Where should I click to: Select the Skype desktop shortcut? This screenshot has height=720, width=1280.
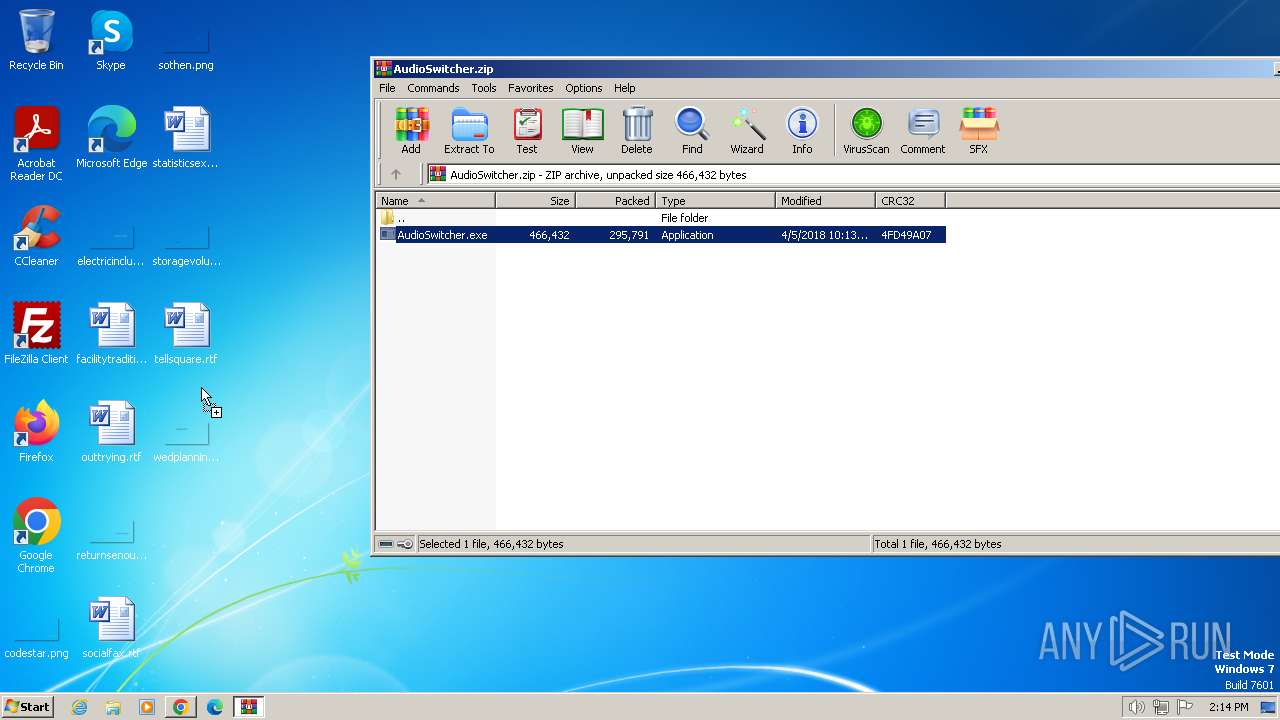(111, 40)
